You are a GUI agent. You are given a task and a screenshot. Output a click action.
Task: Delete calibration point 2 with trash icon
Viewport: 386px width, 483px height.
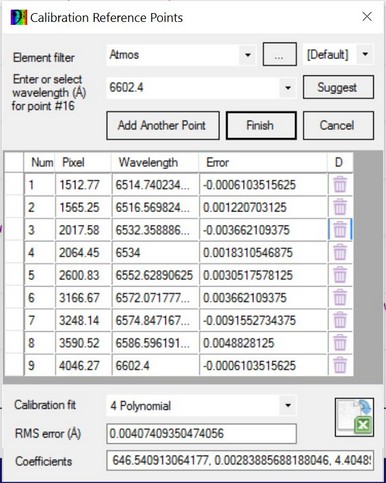pyautogui.click(x=340, y=207)
